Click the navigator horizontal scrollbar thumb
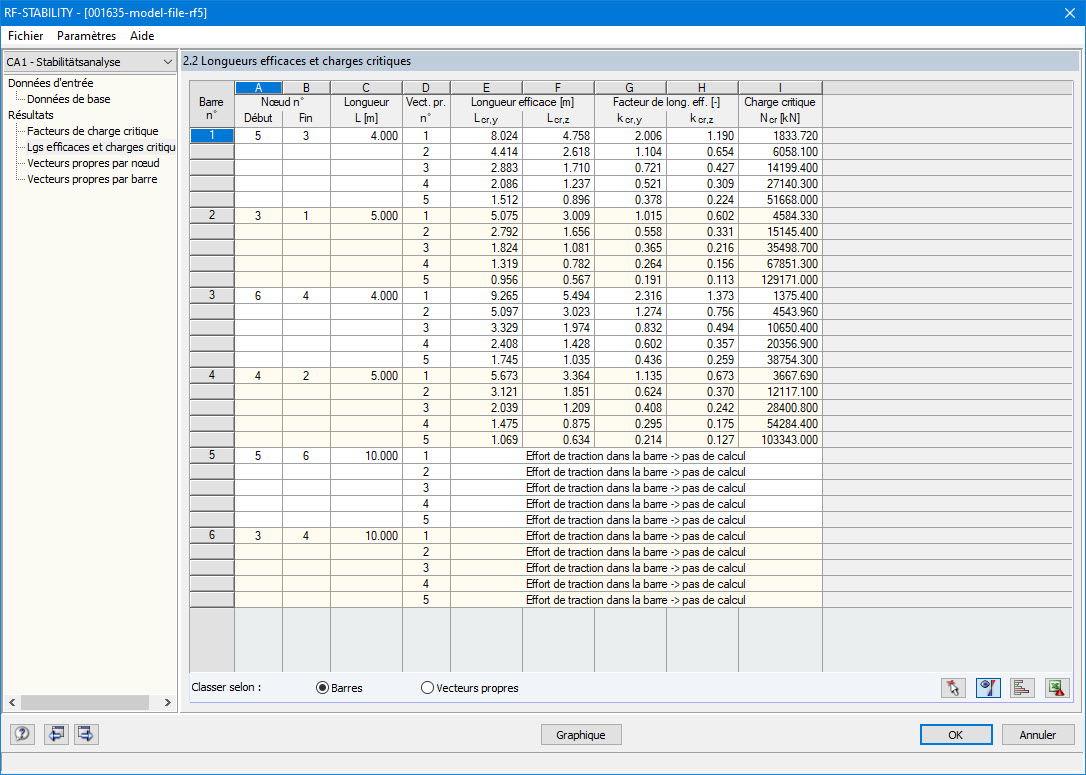Screen dimensions: 1086x775 click(84, 702)
